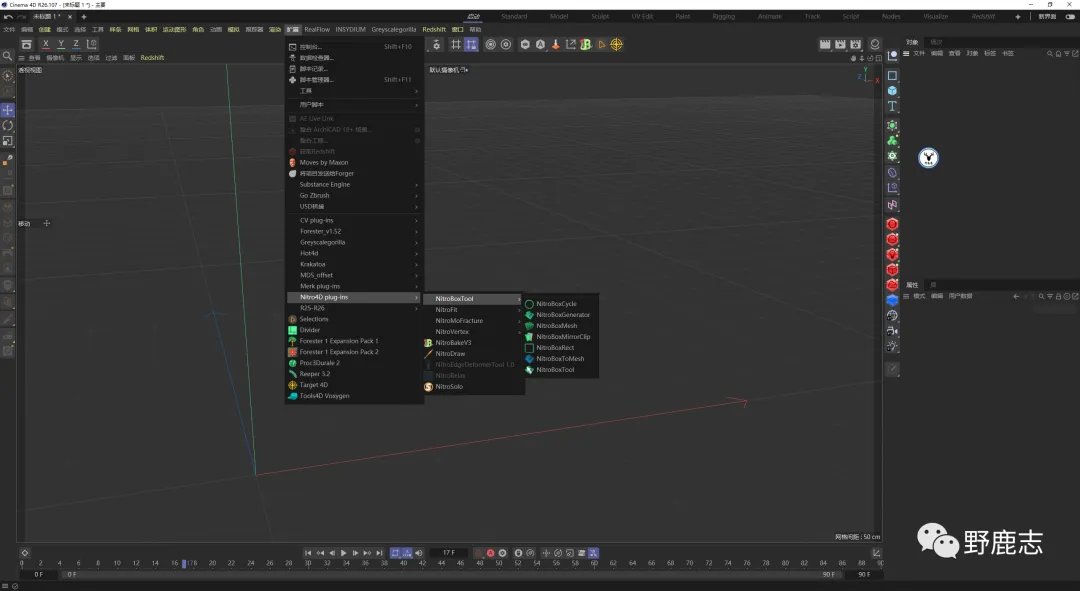
Task: Click the search magnifier icon
Action: [7, 56]
